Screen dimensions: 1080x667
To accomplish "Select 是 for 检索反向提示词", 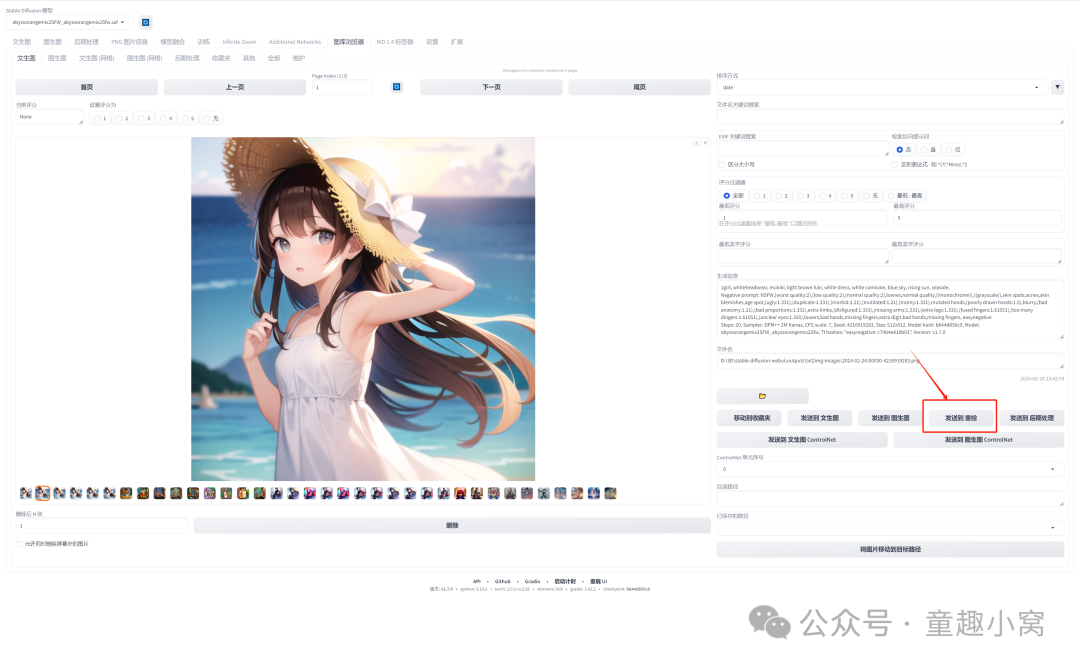I will pyautogui.click(x=929, y=150).
